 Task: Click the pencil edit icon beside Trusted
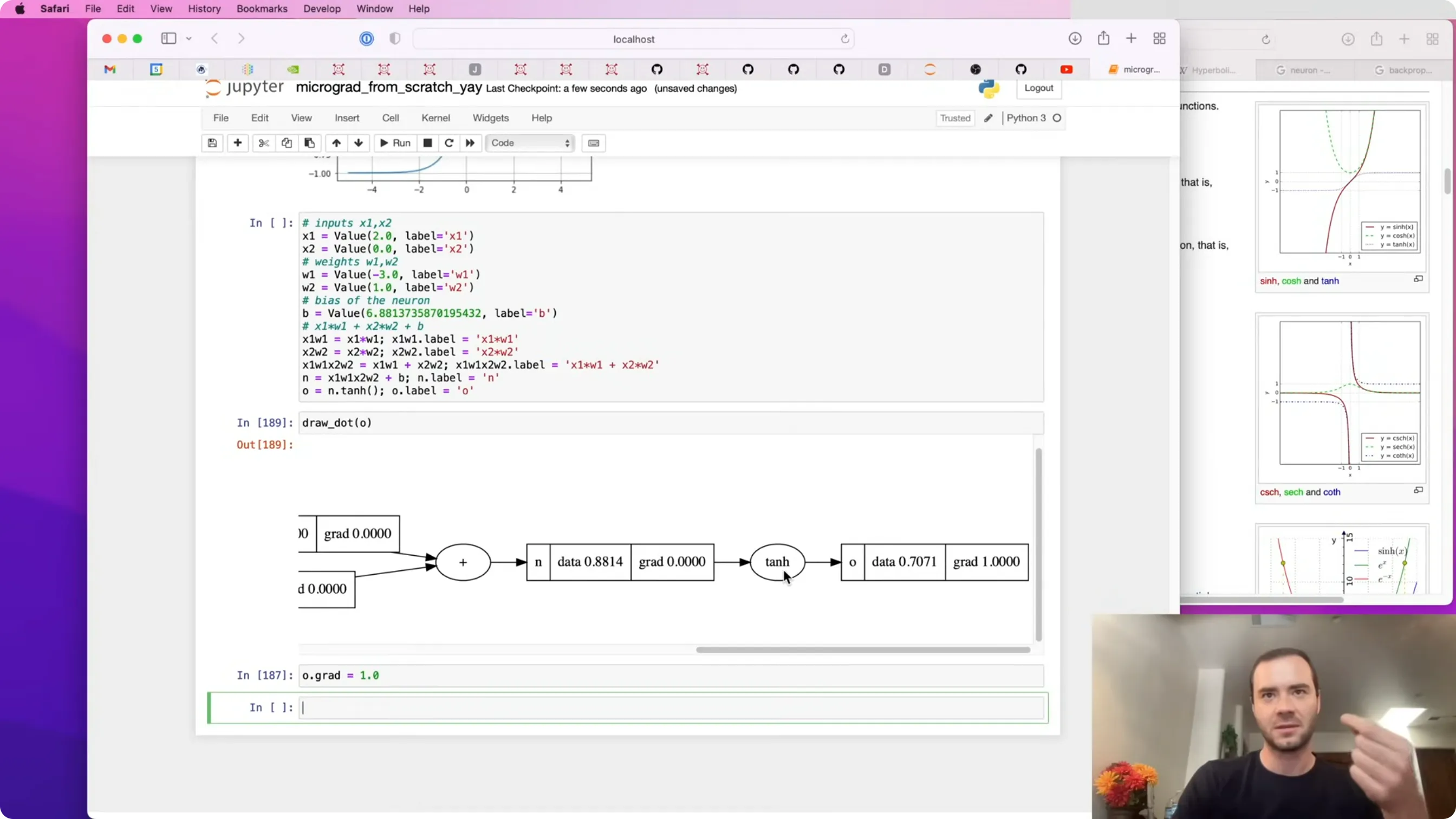988,118
